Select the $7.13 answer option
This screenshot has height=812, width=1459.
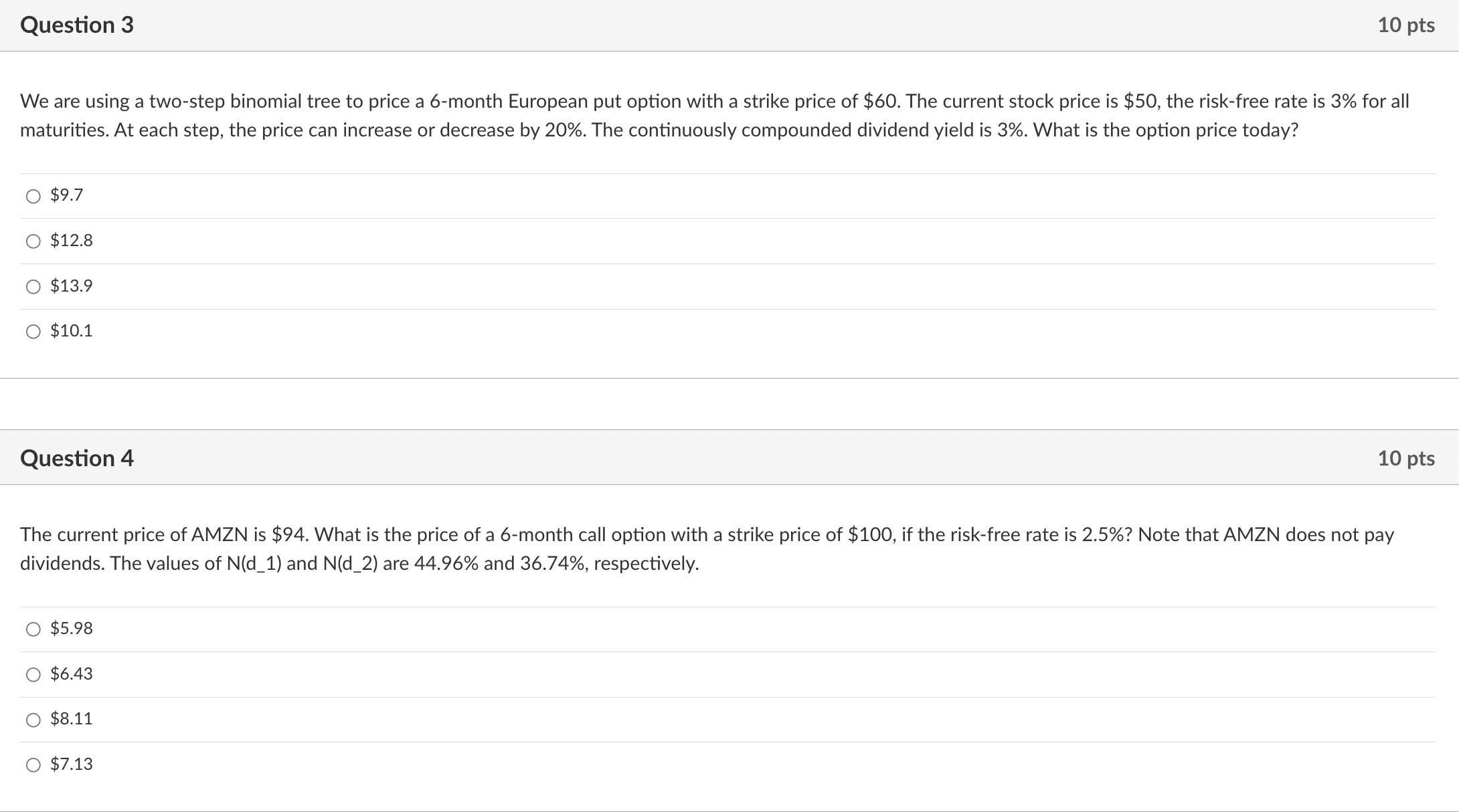(33, 765)
